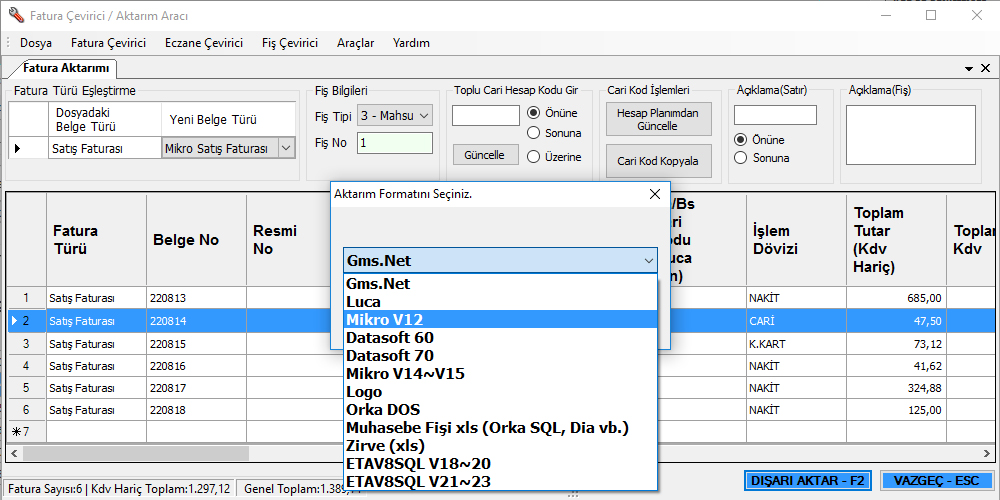Open the Dosya menu
The height and width of the screenshot is (500, 1000).
[x=36, y=43]
